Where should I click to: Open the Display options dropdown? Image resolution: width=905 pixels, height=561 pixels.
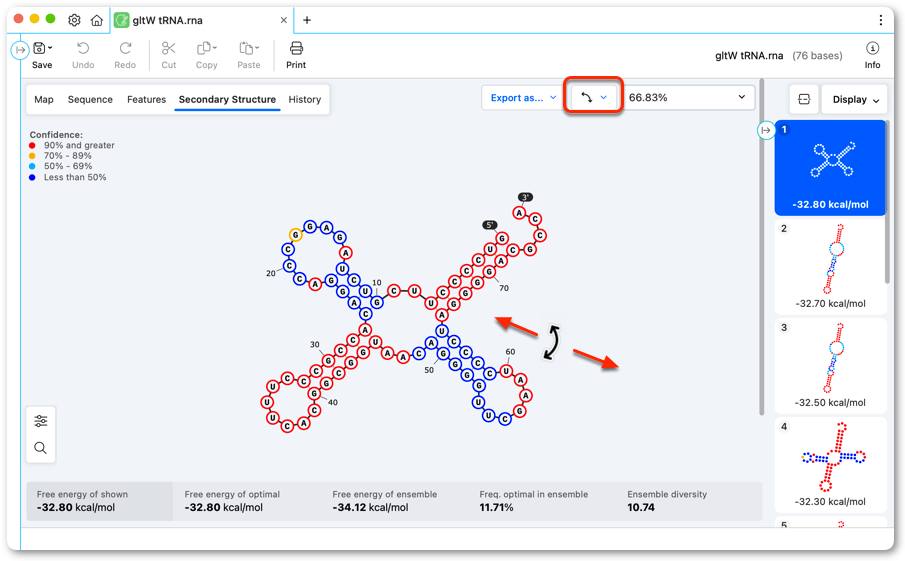pos(855,99)
